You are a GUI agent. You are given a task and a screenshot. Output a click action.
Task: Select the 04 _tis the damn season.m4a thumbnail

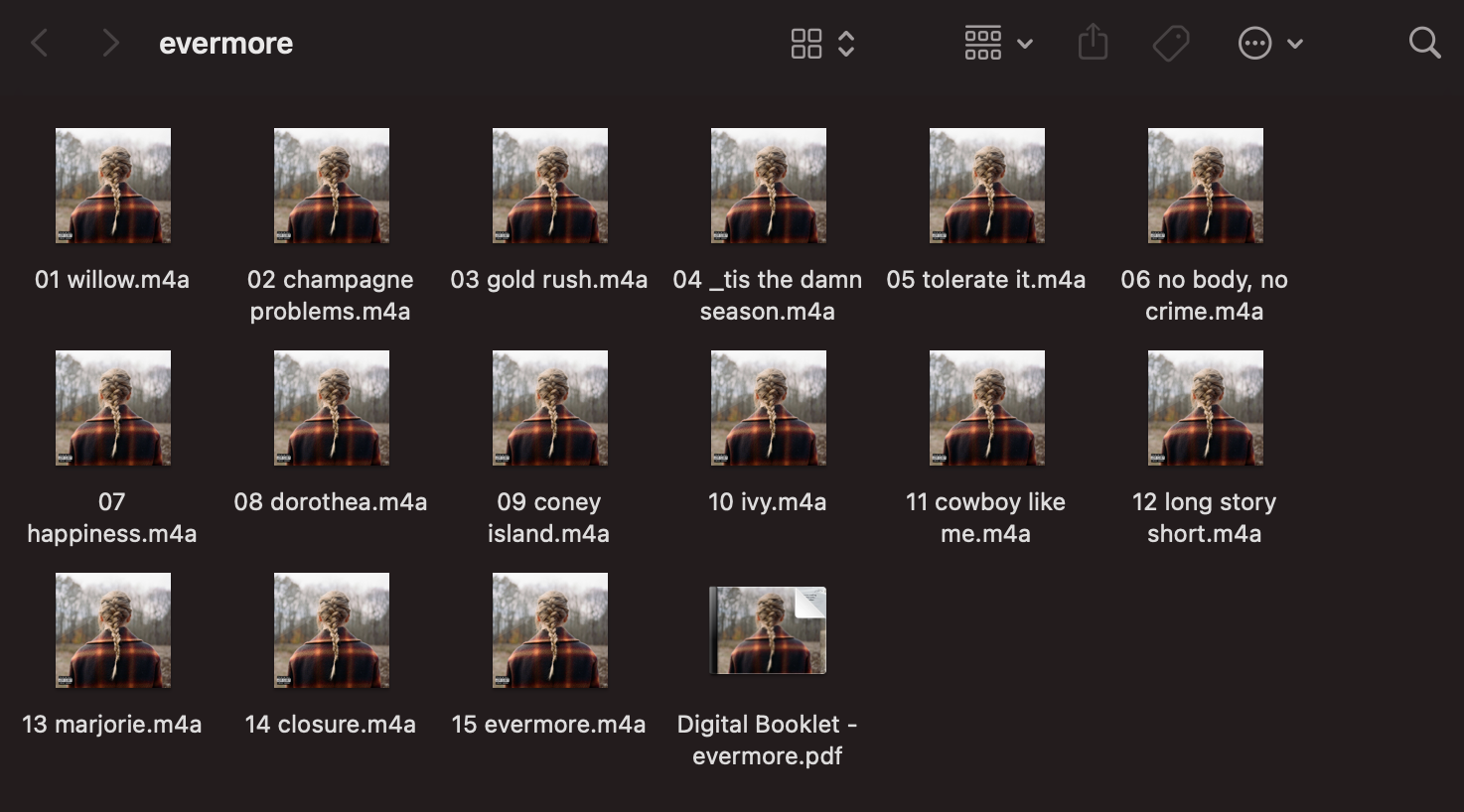tap(769, 186)
